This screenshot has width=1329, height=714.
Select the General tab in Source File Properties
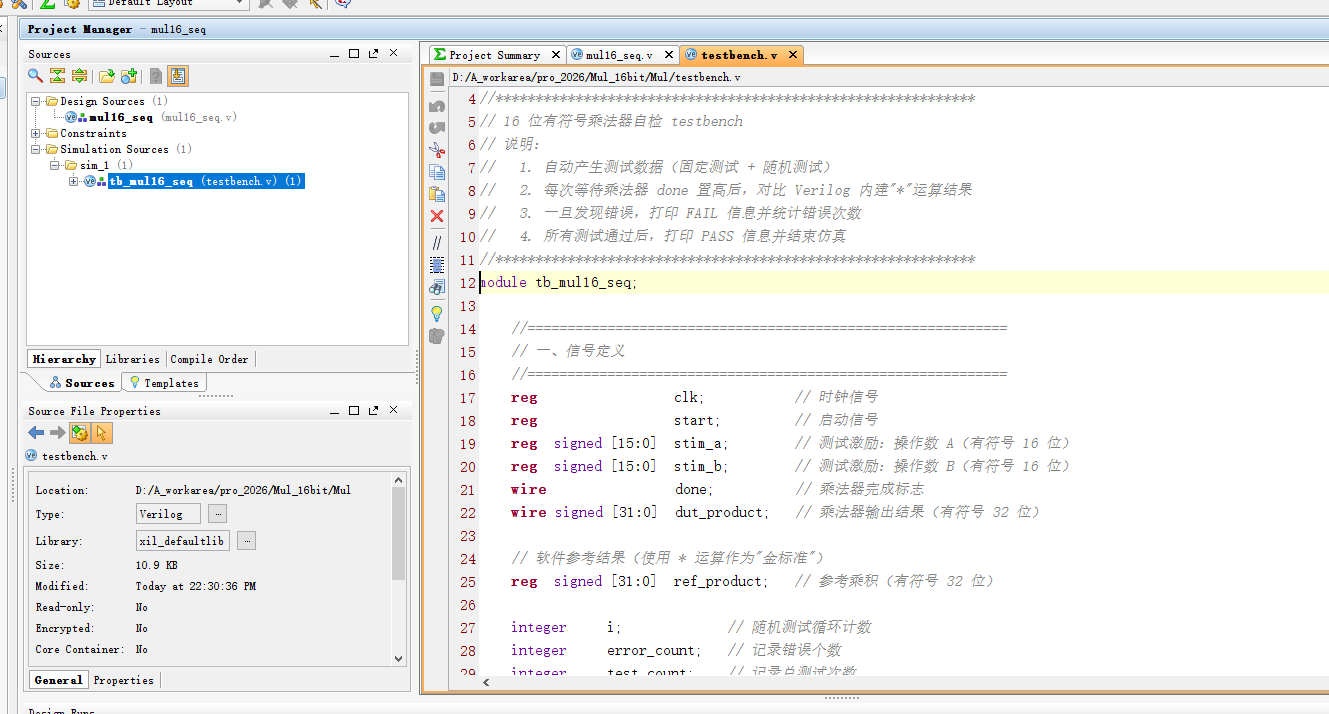tap(58, 680)
